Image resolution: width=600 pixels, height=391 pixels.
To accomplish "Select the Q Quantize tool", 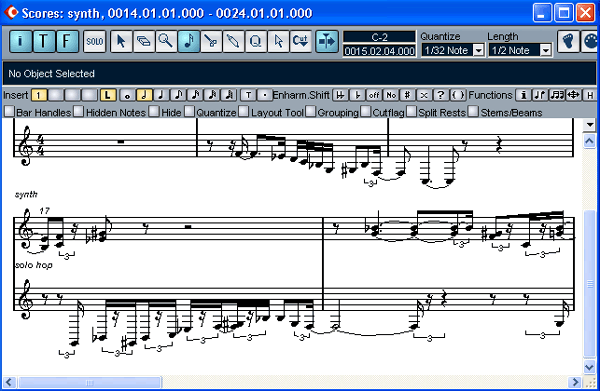I will (x=256, y=41).
